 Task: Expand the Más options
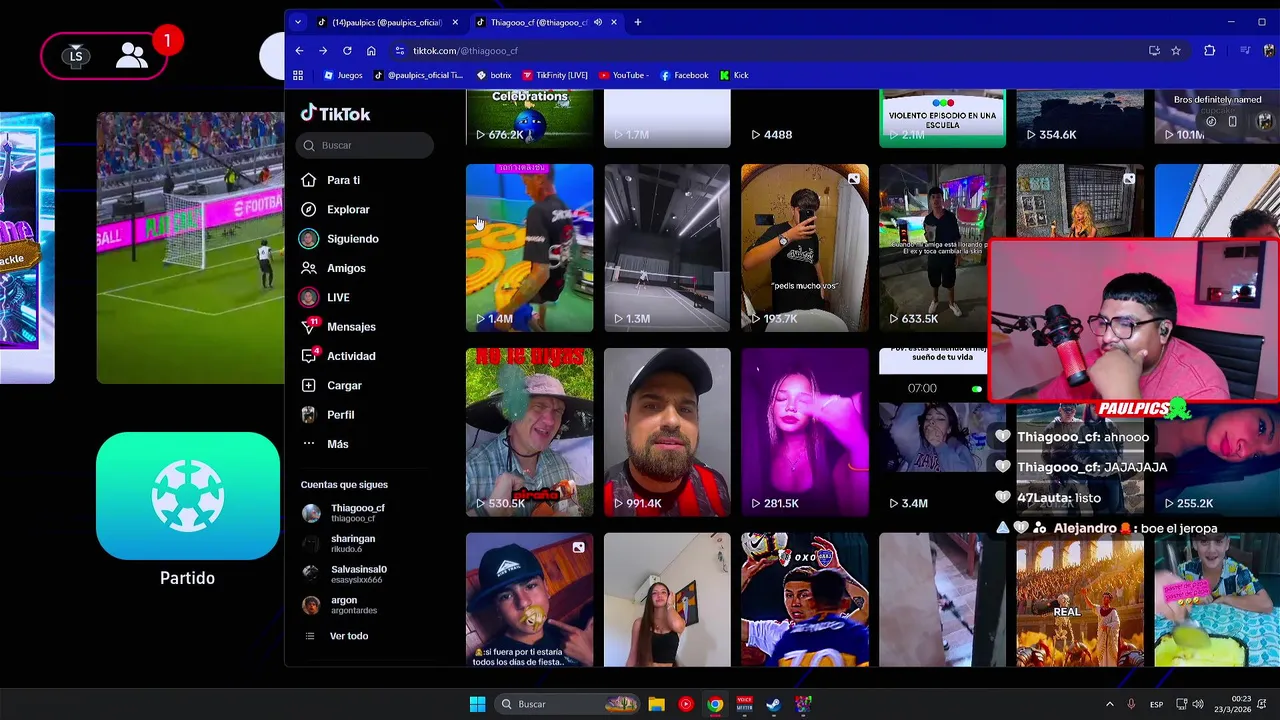(337, 444)
